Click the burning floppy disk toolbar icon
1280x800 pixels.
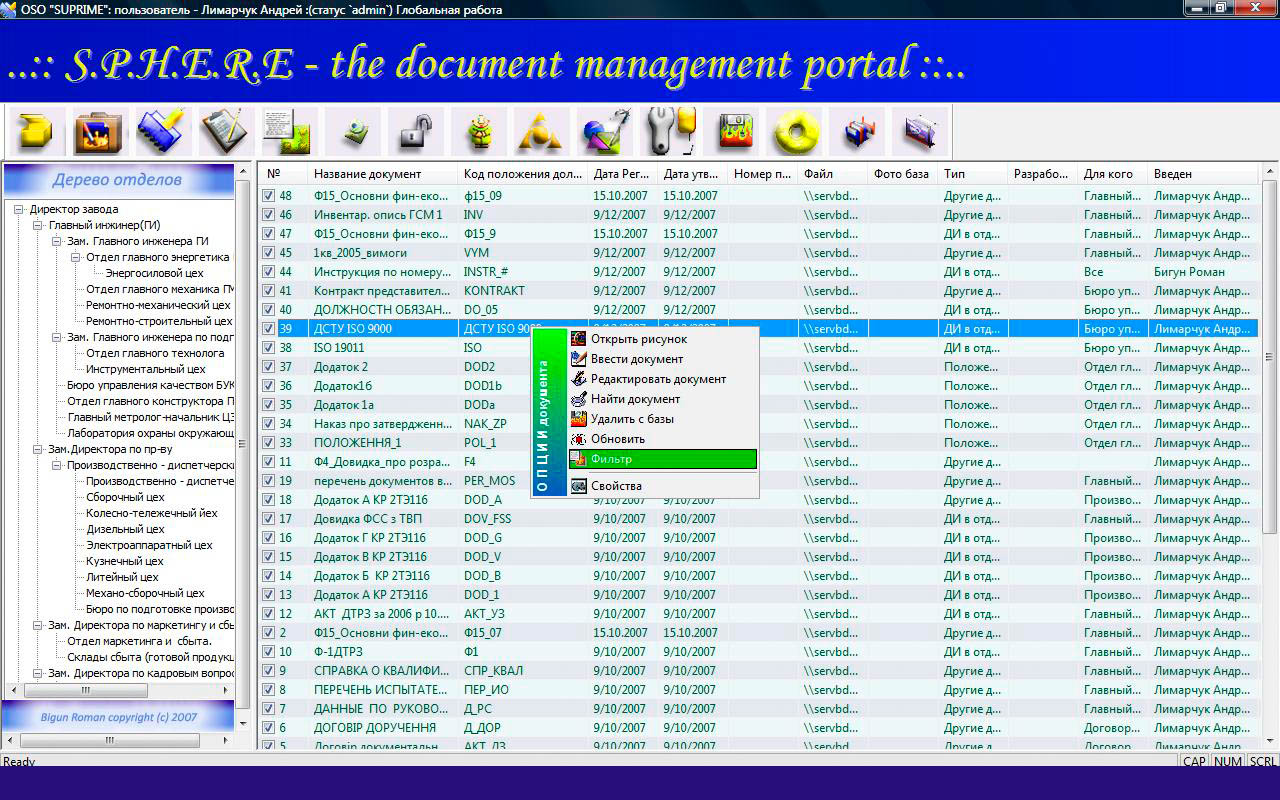point(738,131)
